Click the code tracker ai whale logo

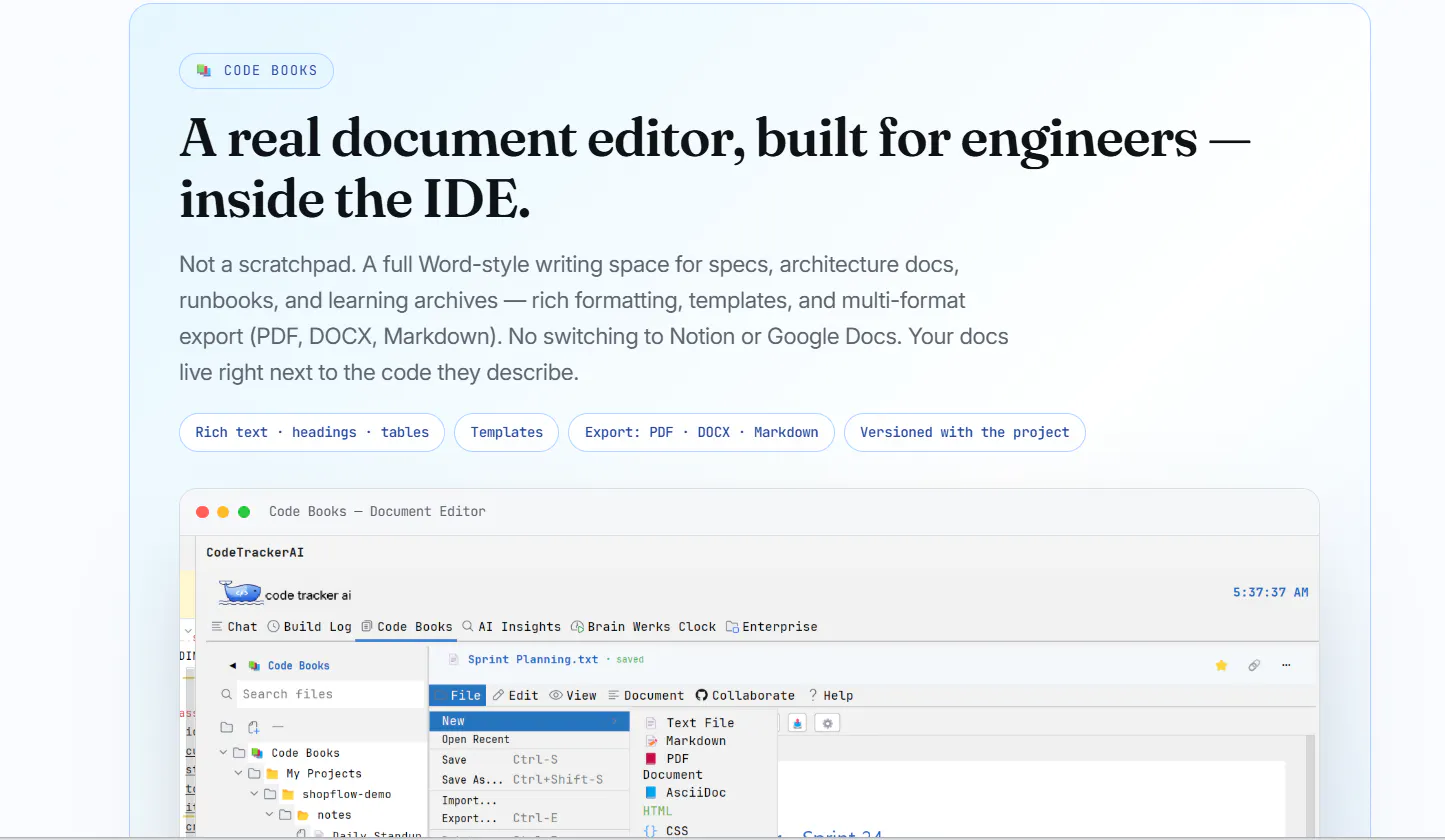pyautogui.click(x=240, y=593)
